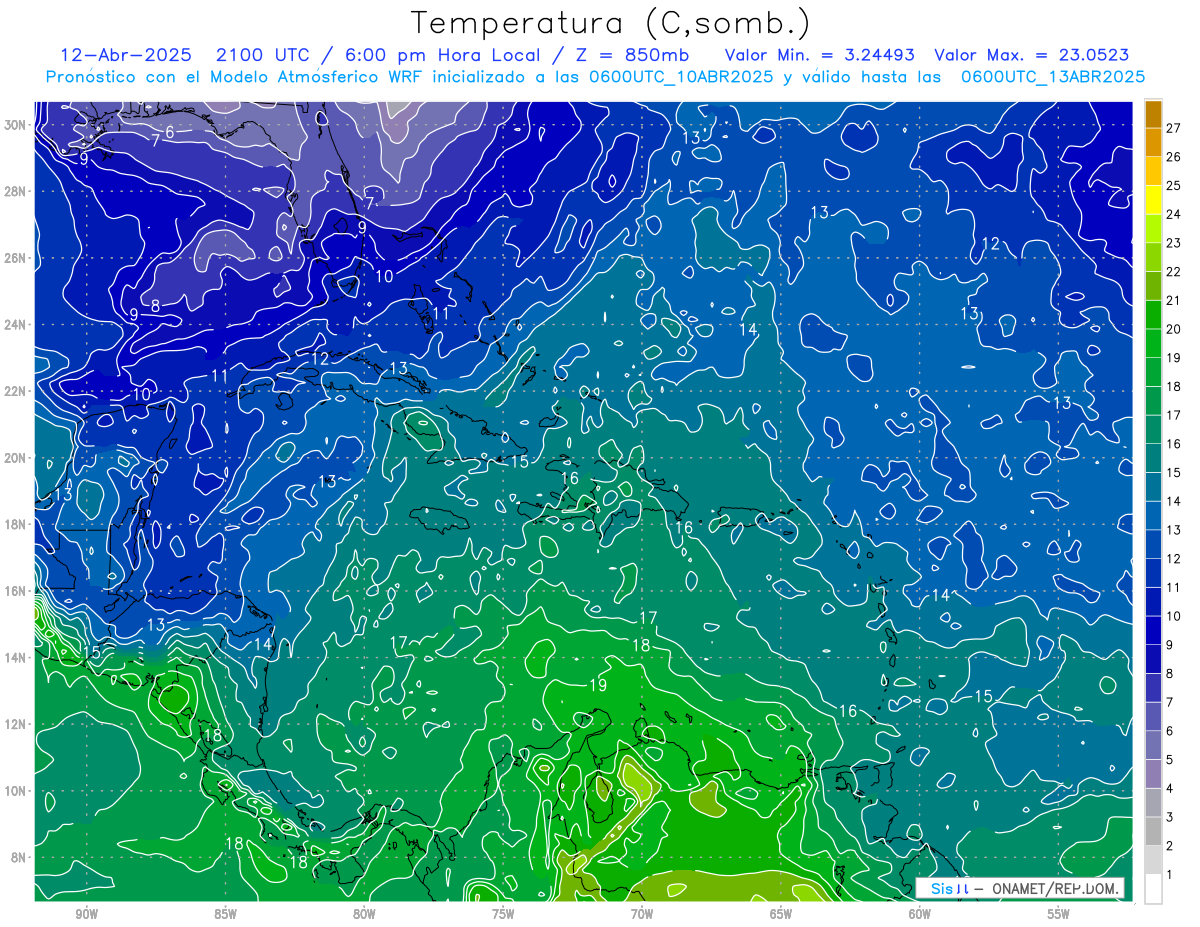
Task: Click the '70W' longitude axis label
Action: (x=642, y=914)
